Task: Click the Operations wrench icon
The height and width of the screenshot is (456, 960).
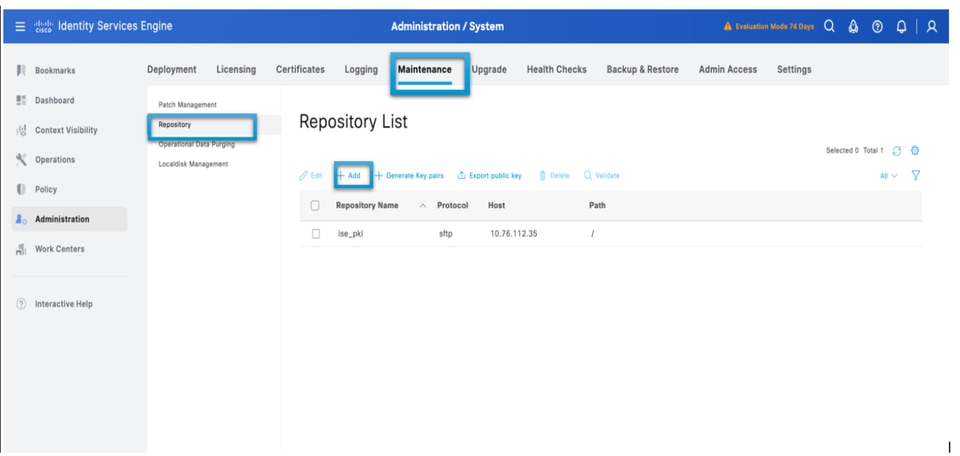Action: [21, 159]
